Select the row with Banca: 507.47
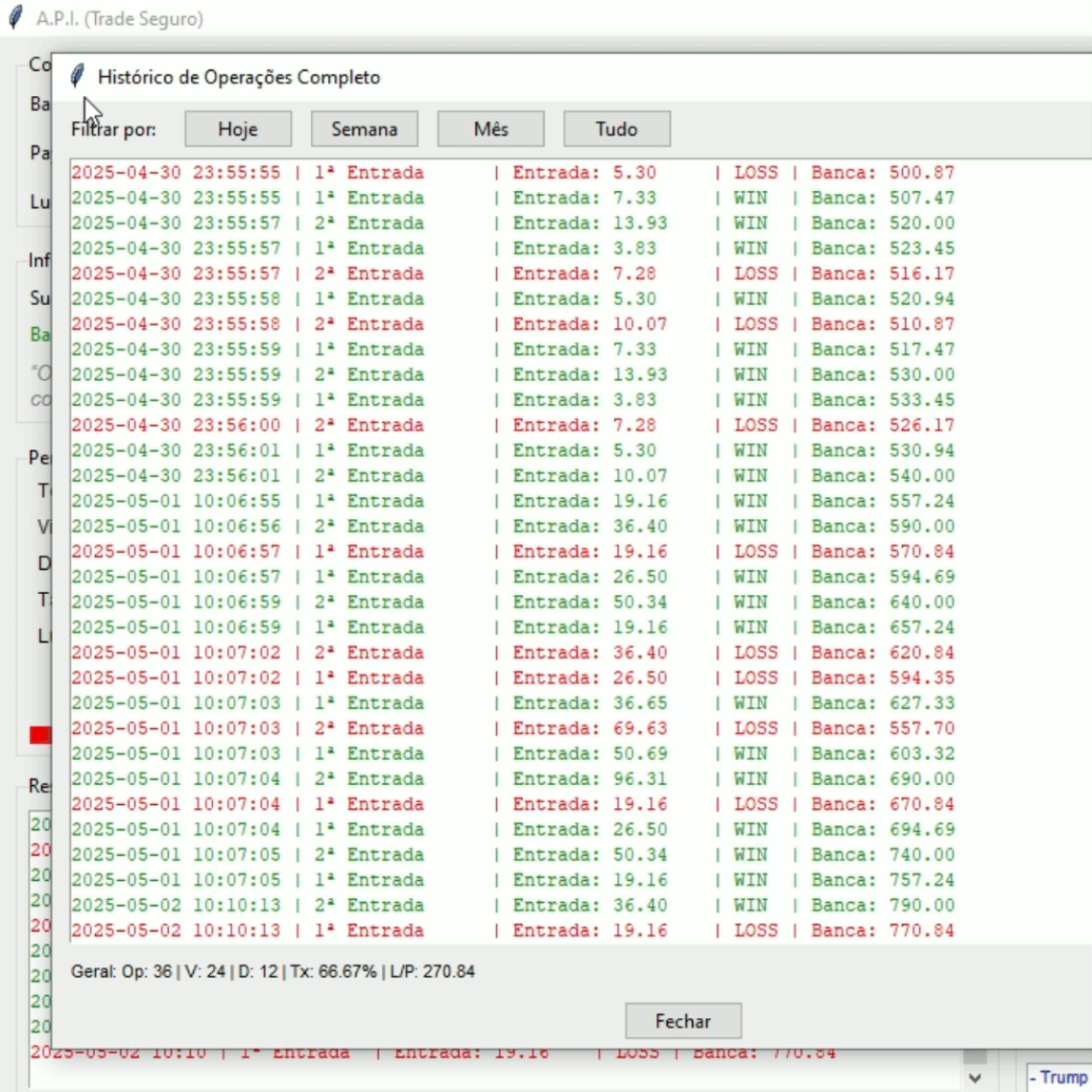 [x=512, y=198]
